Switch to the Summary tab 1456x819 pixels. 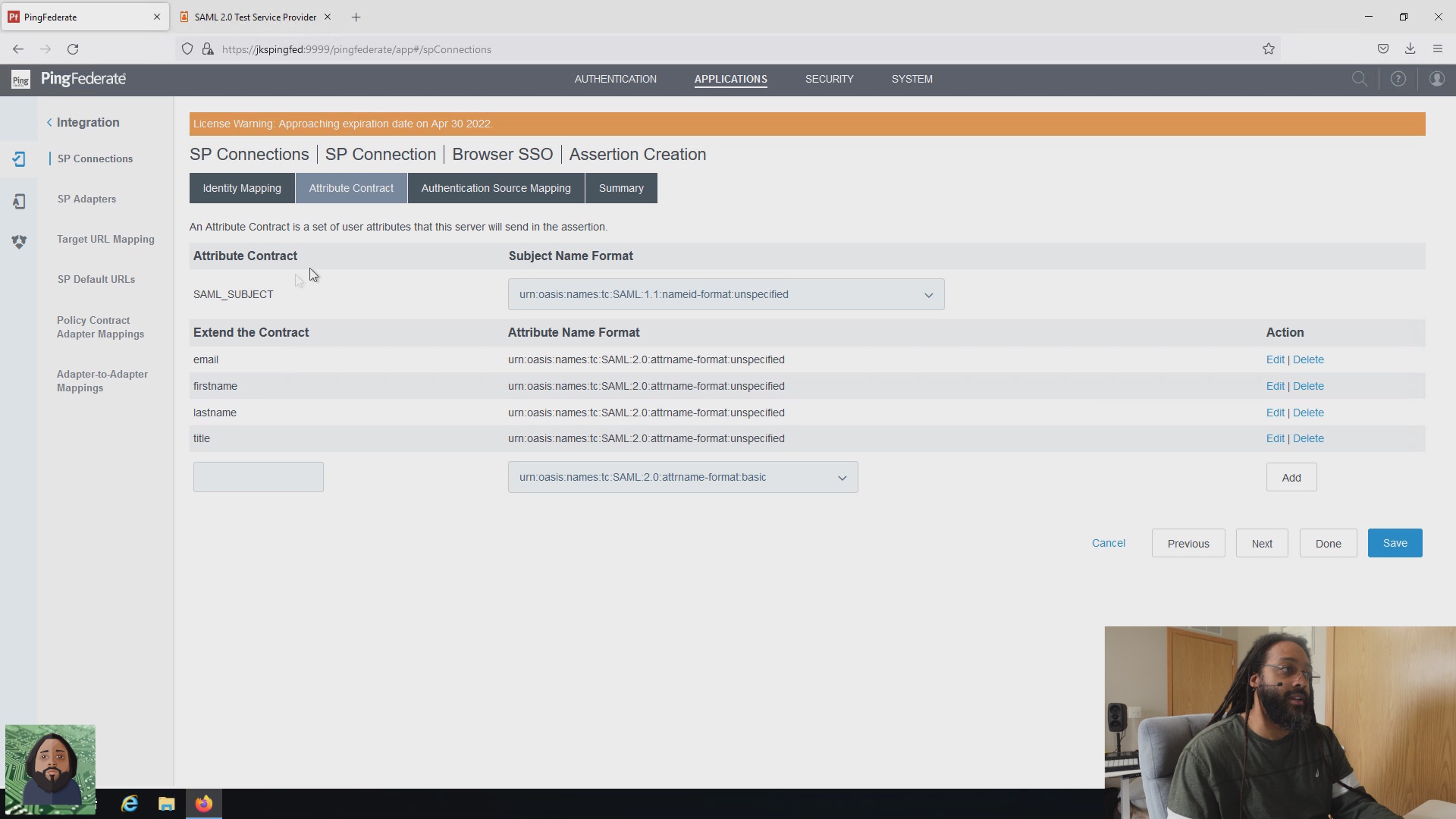(620, 187)
